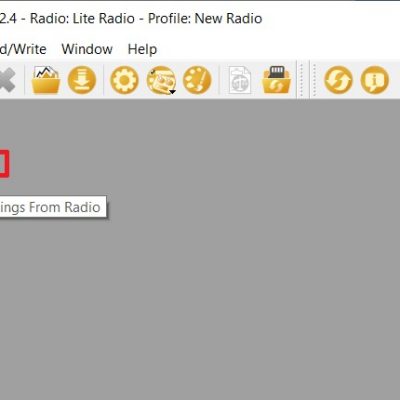The height and width of the screenshot is (400, 400).
Task: Click the SD card sync folder icon
Action: [276, 80]
